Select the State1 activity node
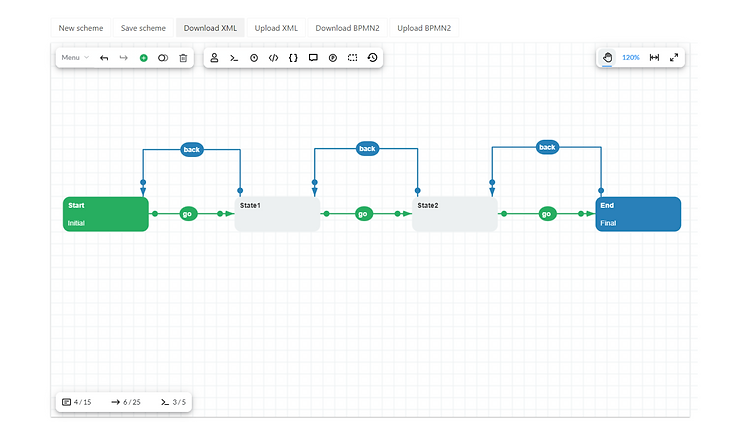The image size is (740, 422). (278, 214)
